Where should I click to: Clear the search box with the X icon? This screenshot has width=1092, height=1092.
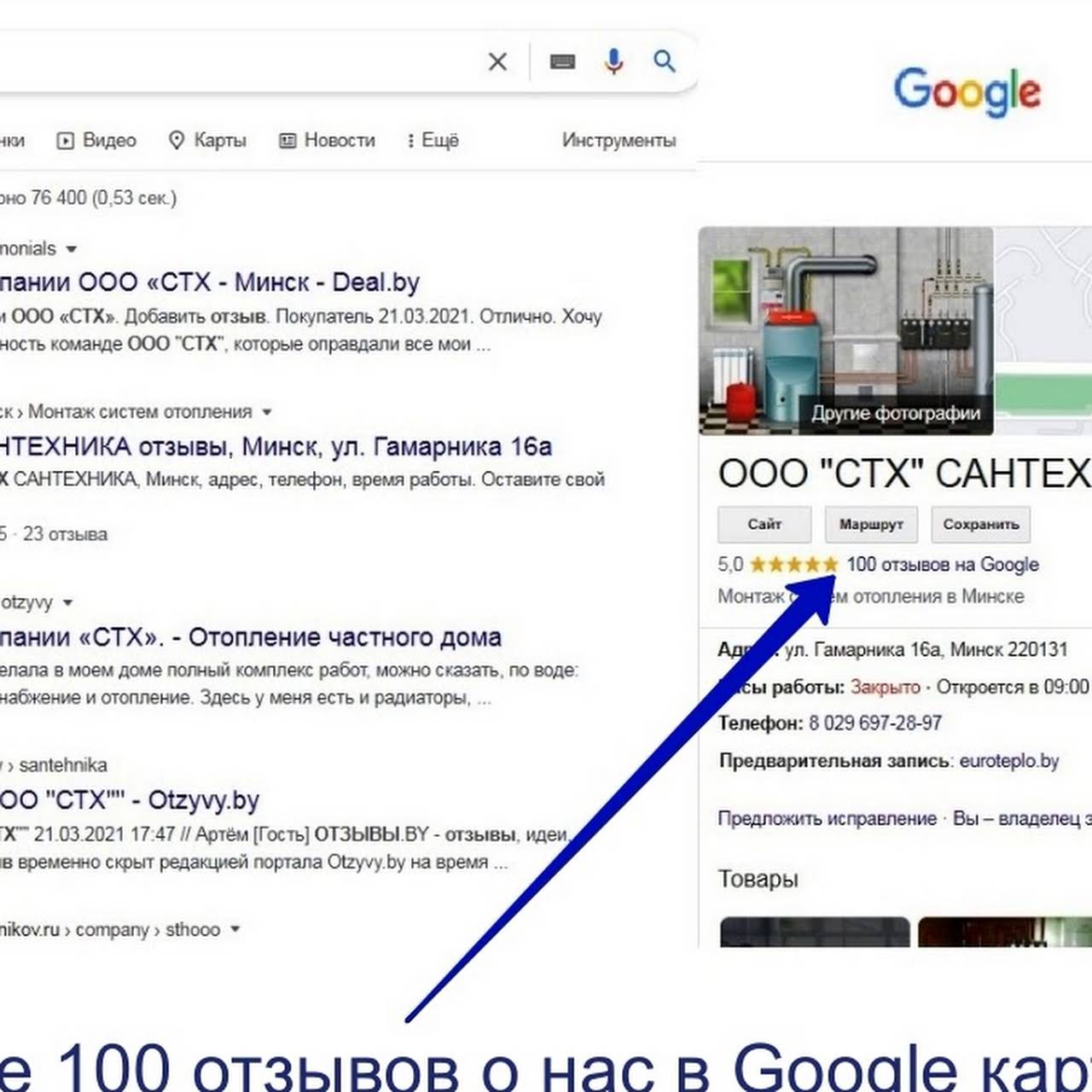click(497, 61)
